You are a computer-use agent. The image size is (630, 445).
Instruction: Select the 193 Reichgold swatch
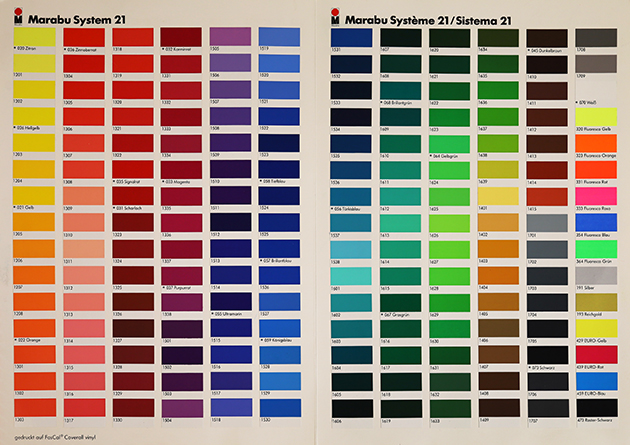point(597,302)
